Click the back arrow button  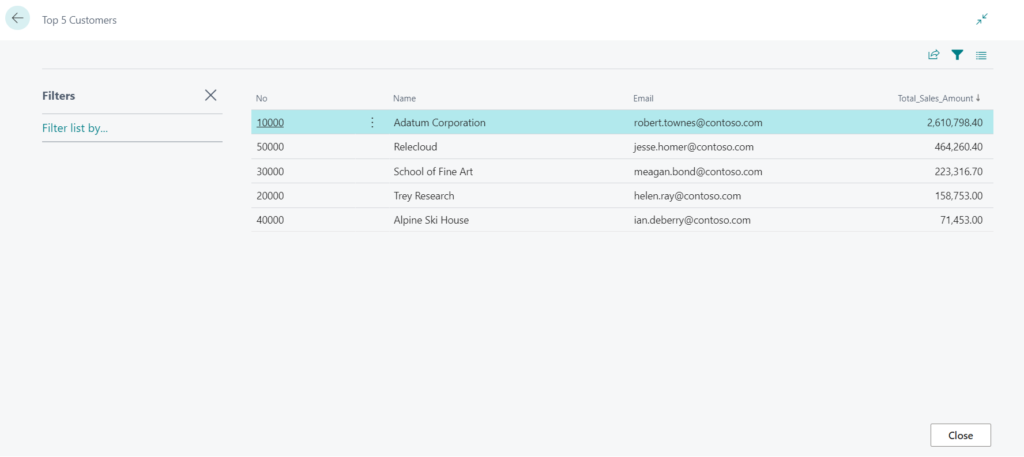coord(18,18)
